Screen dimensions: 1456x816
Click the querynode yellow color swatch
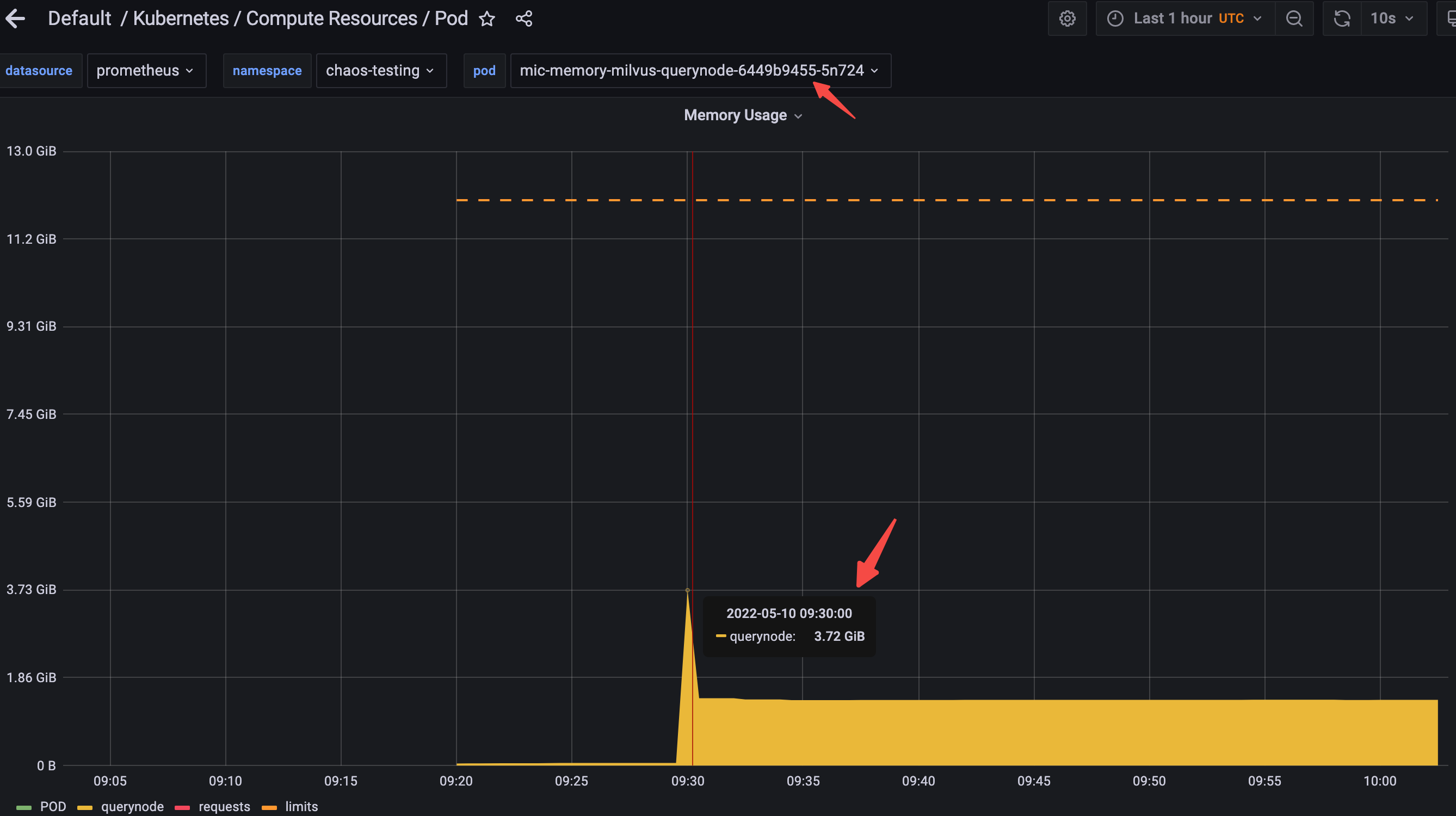tap(85, 807)
